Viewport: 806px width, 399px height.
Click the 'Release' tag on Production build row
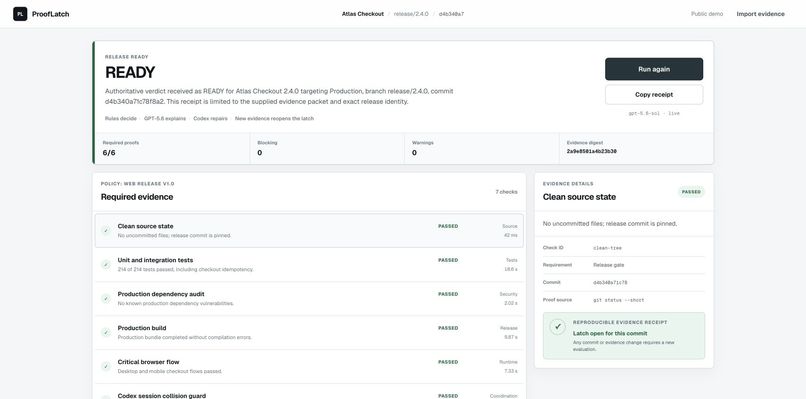tap(509, 328)
